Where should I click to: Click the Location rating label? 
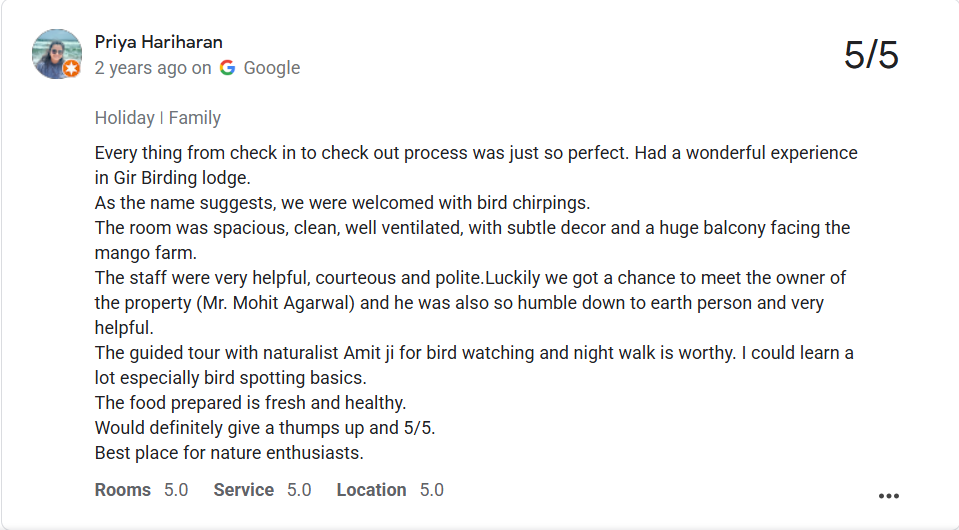click(371, 490)
